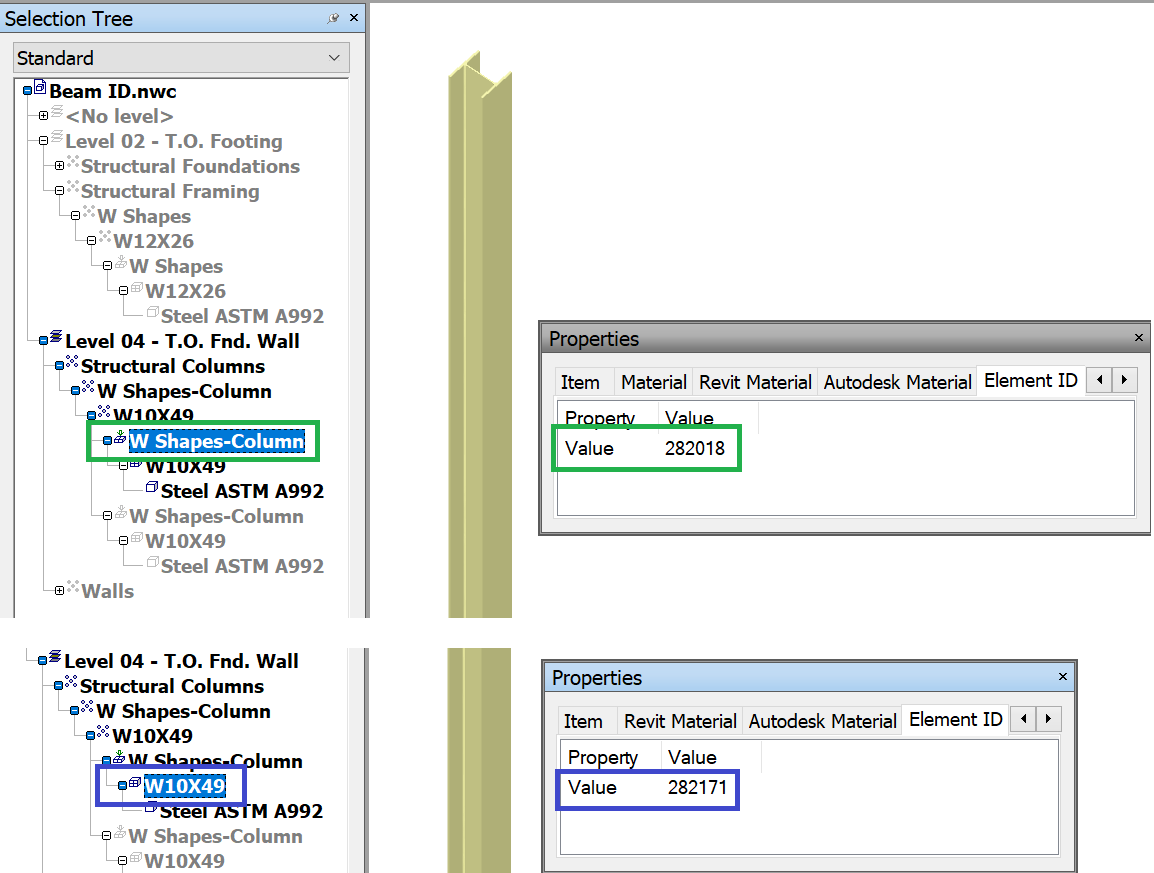This screenshot has height=873, width=1154.
Task: Click the instance icon beside highlighted W Shapes-Column
Action: [x=119, y=440]
